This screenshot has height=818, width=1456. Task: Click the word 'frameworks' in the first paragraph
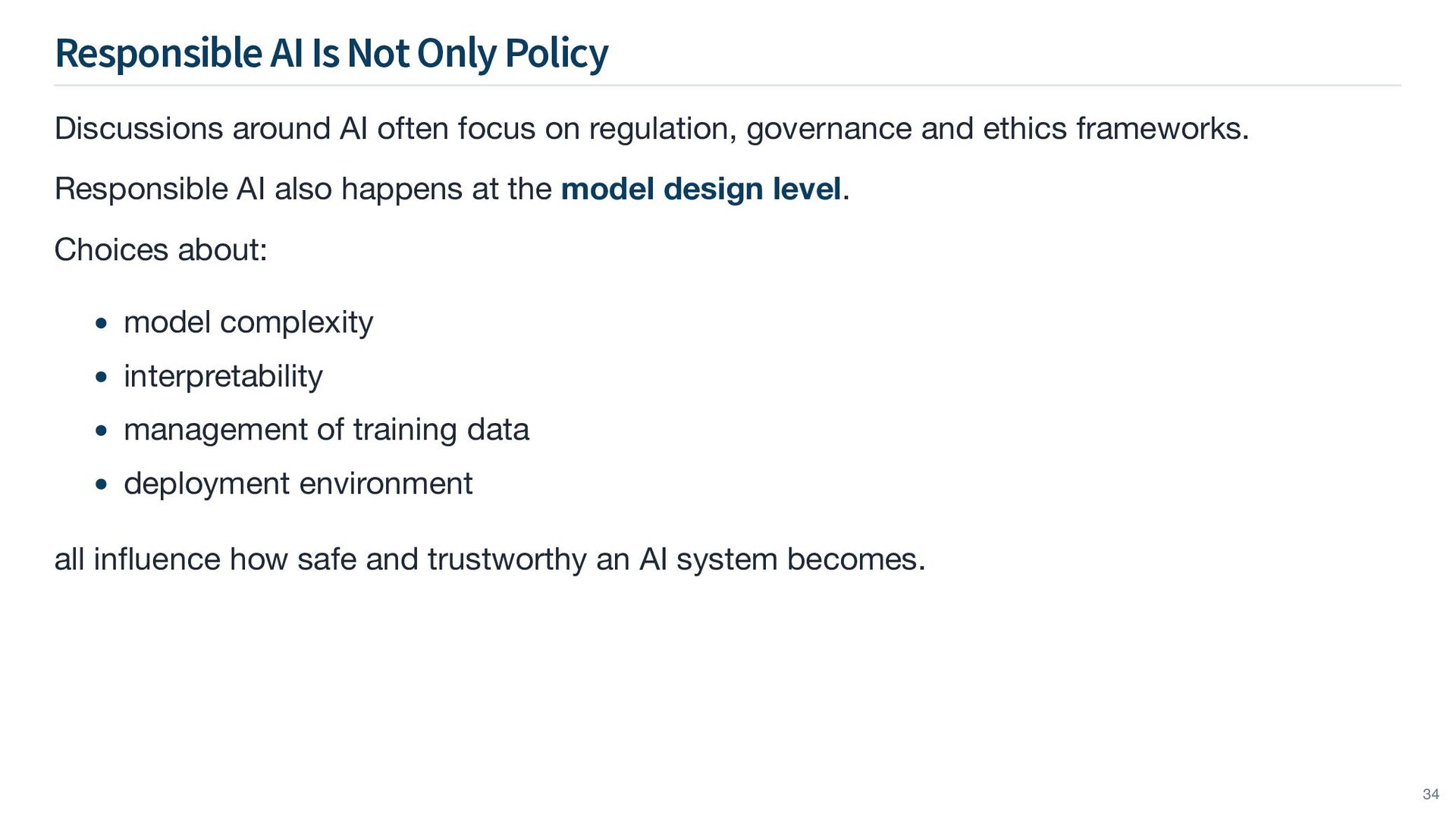[x=1158, y=129]
